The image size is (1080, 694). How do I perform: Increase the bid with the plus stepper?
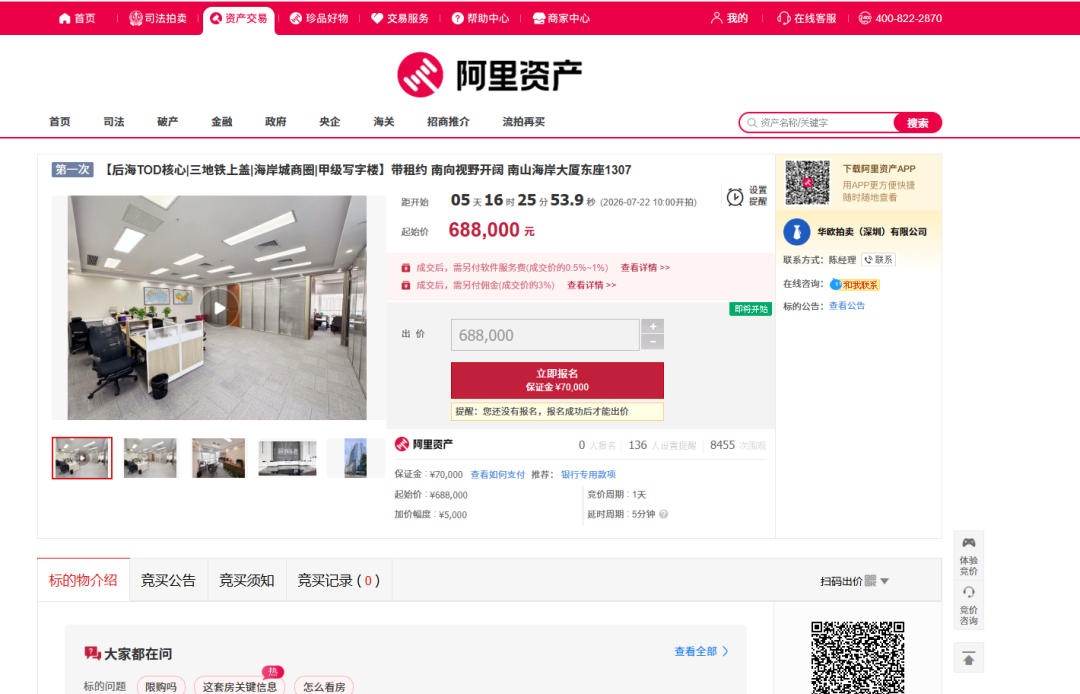click(x=652, y=326)
